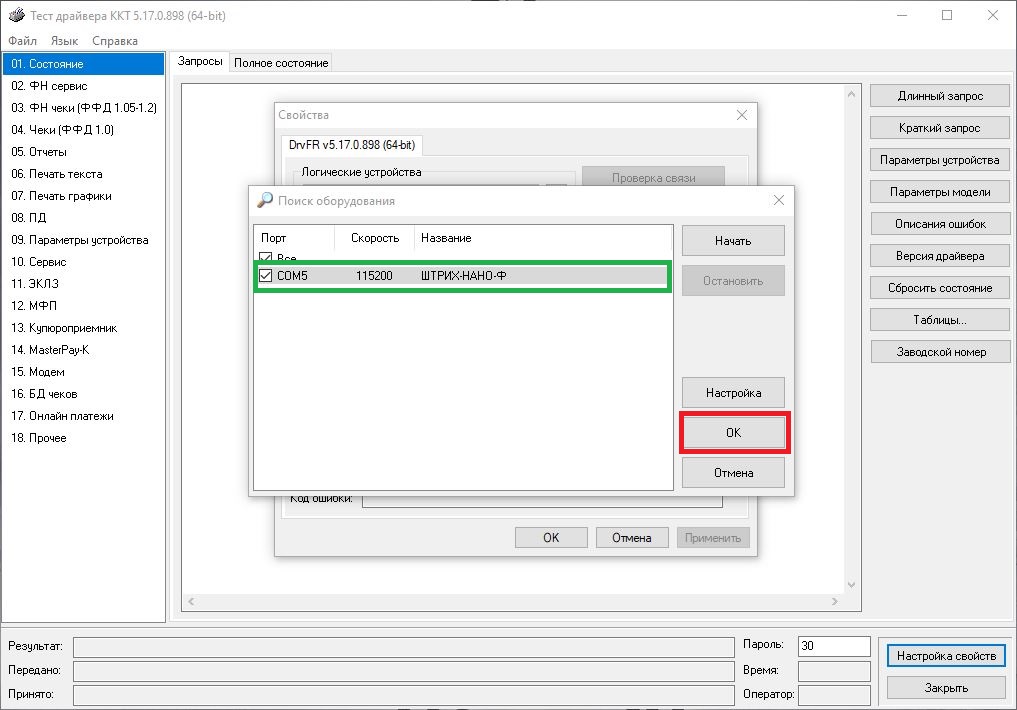Image resolution: width=1017 pixels, height=710 pixels.
Task: Click the printer app icon in title bar
Action: 14,16
